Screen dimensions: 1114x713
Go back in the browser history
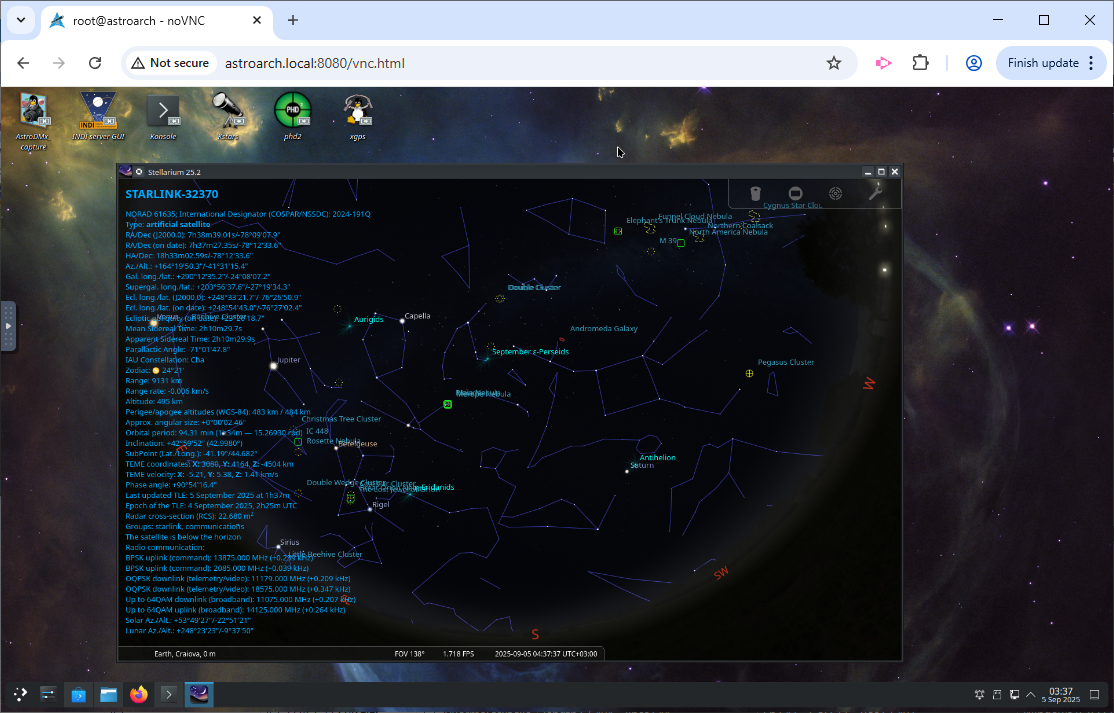(23, 63)
